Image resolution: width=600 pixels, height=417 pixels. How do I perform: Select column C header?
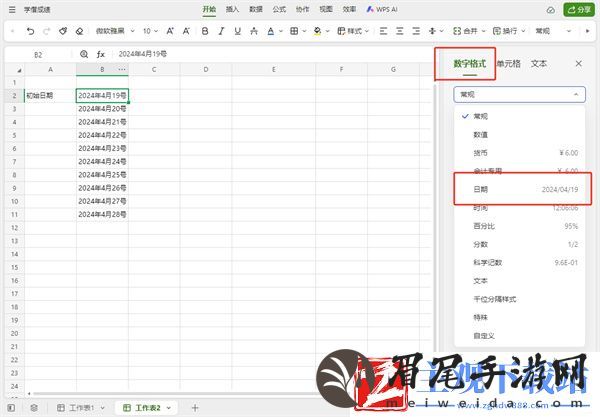[x=154, y=70]
